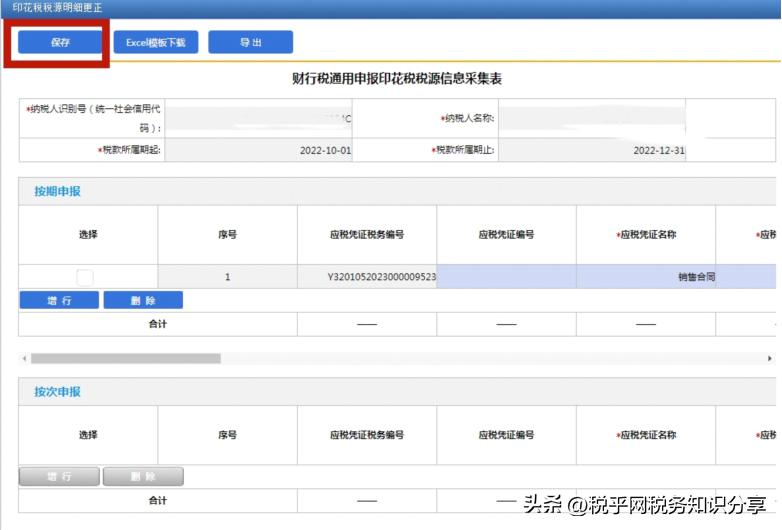Click the 财行税通用申报印花税税源信息采集表 heading
782x530 pixels.
(x=397, y=79)
